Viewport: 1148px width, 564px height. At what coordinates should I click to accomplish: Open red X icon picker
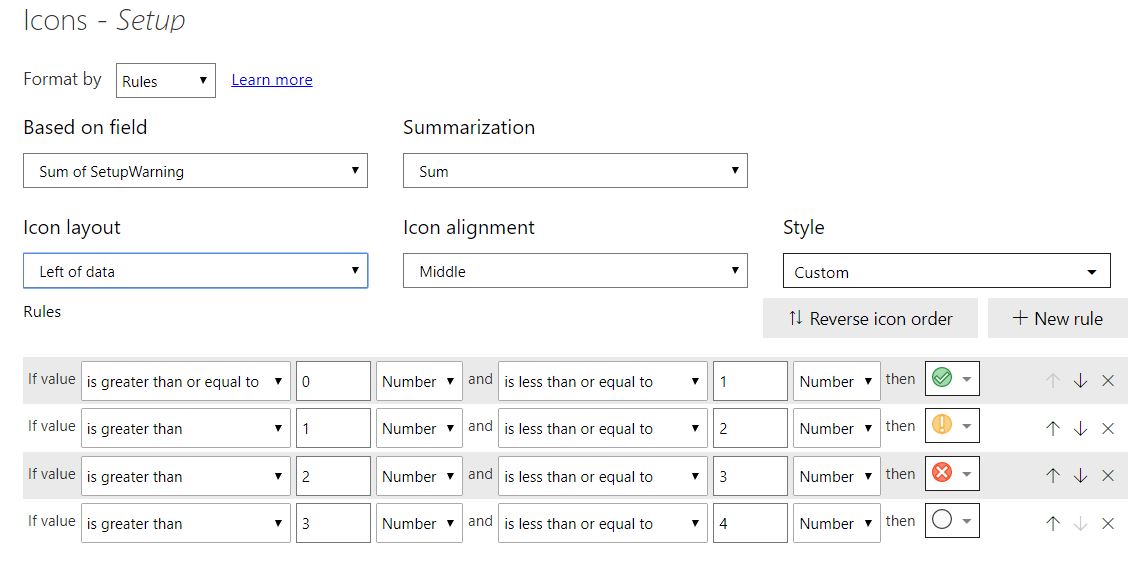(x=952, y=474)
